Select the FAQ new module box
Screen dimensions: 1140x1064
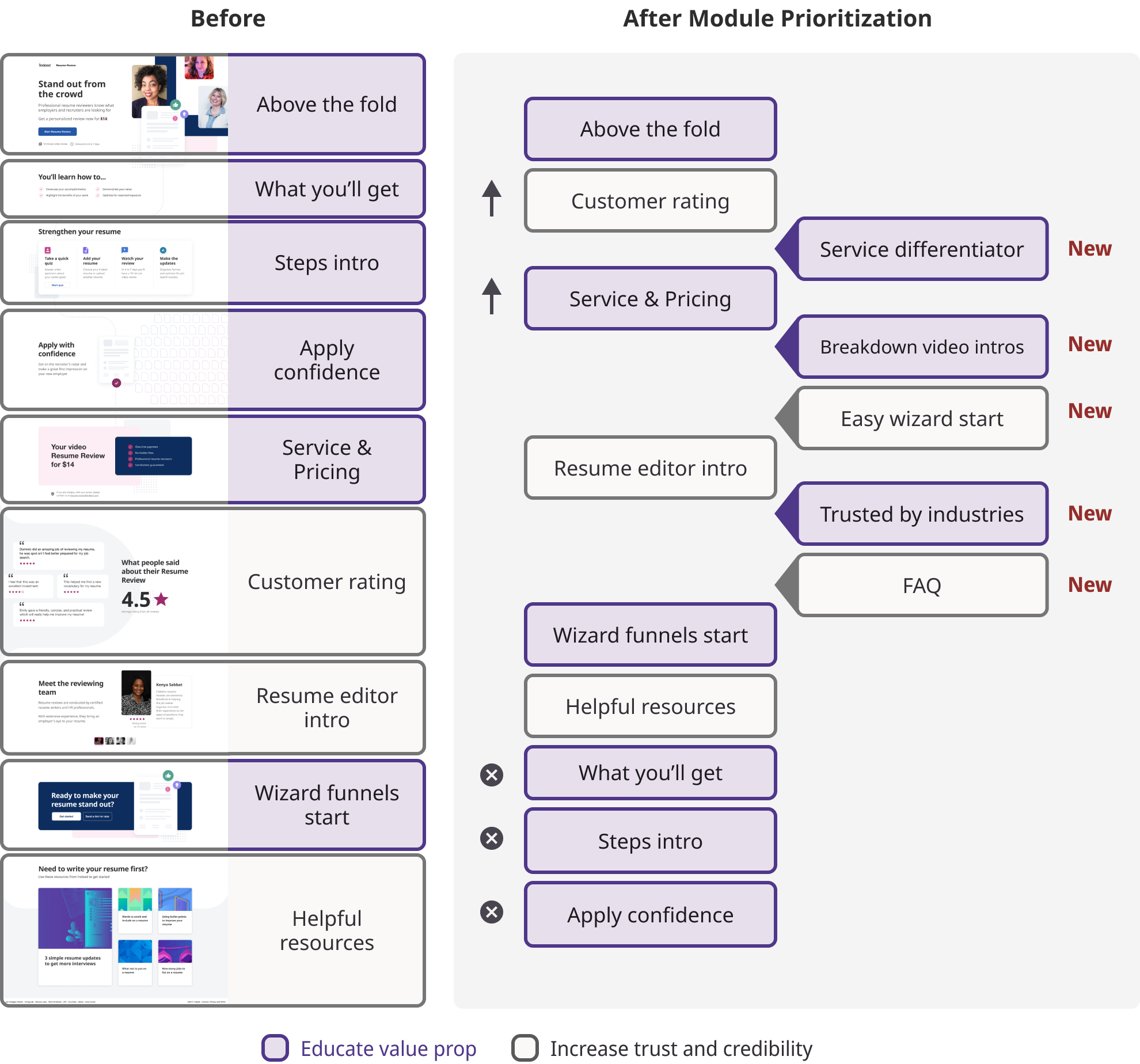pyautogui.click(x=921, y=586)
